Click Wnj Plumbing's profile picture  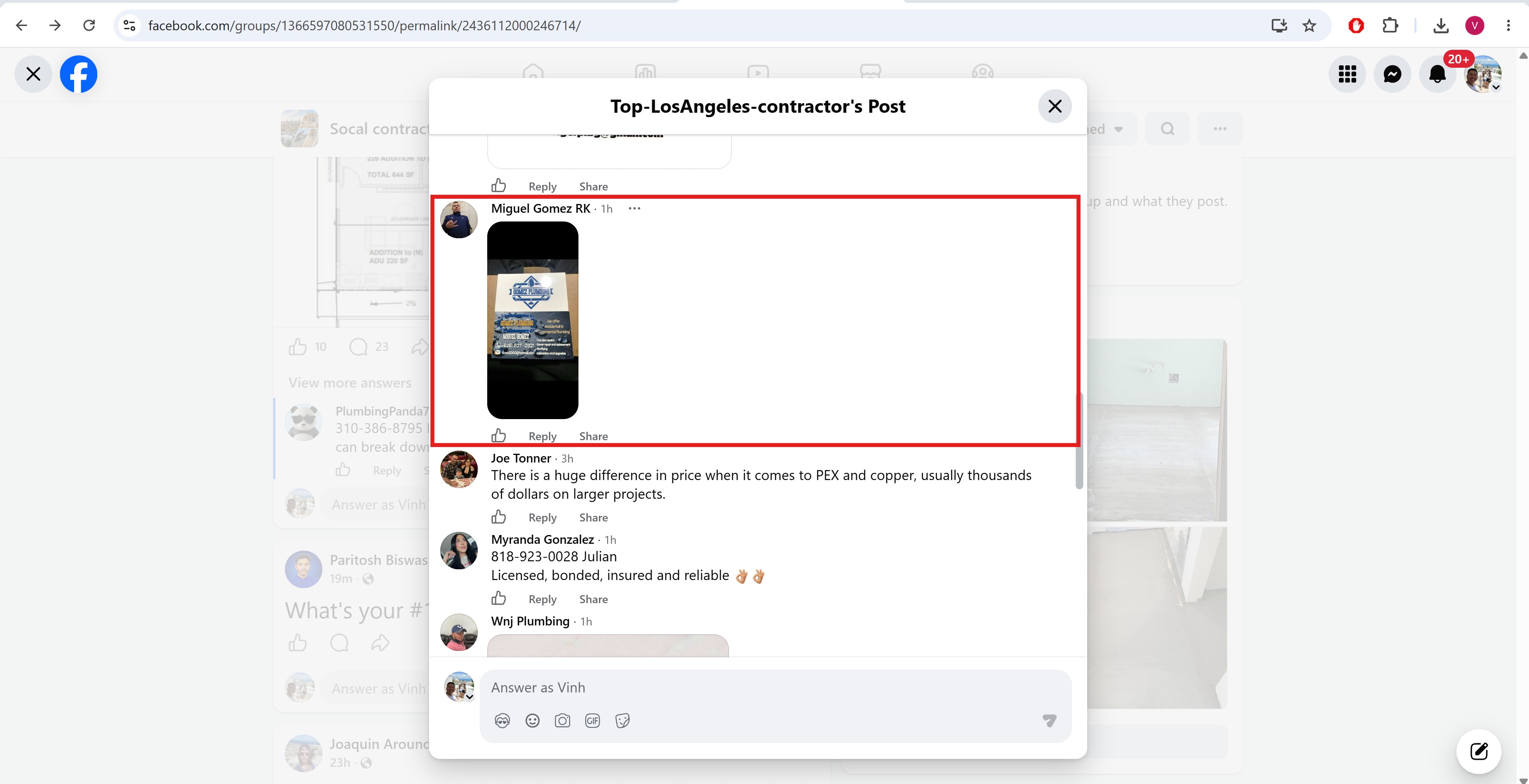(459, 632)
